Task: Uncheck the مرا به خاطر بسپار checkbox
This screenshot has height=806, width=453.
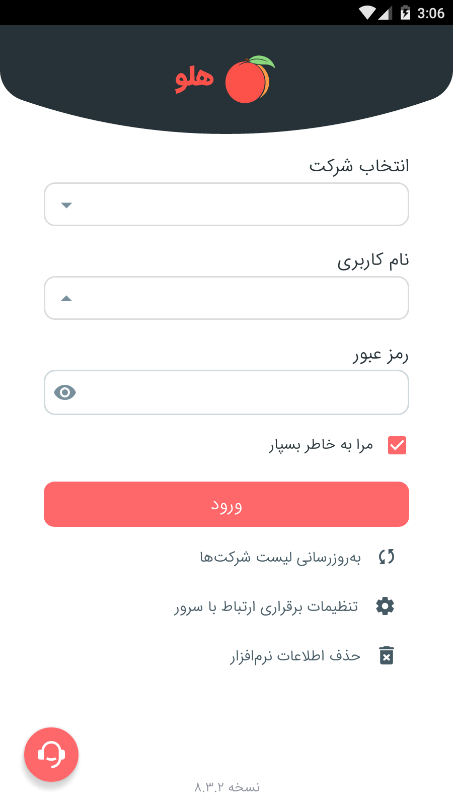Action: pyautogui.click(x=396, y=445)
